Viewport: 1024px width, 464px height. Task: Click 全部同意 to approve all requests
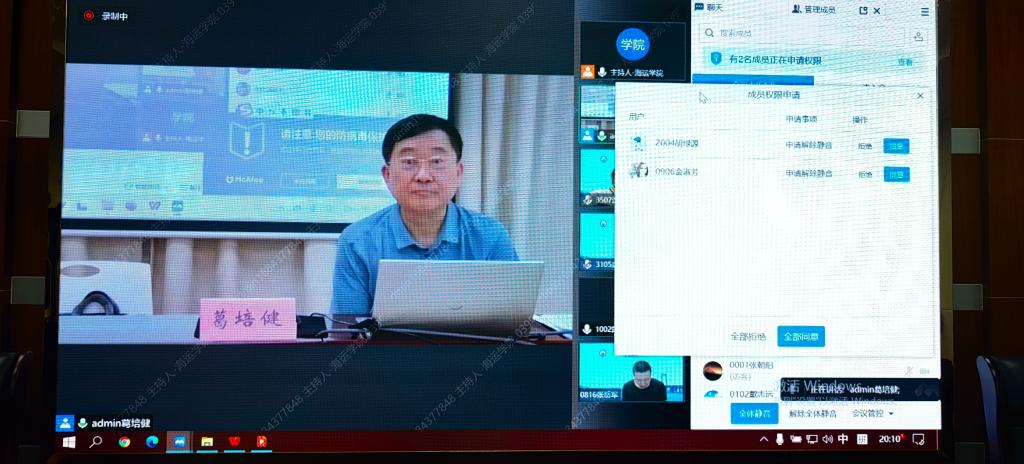[801, 337]
